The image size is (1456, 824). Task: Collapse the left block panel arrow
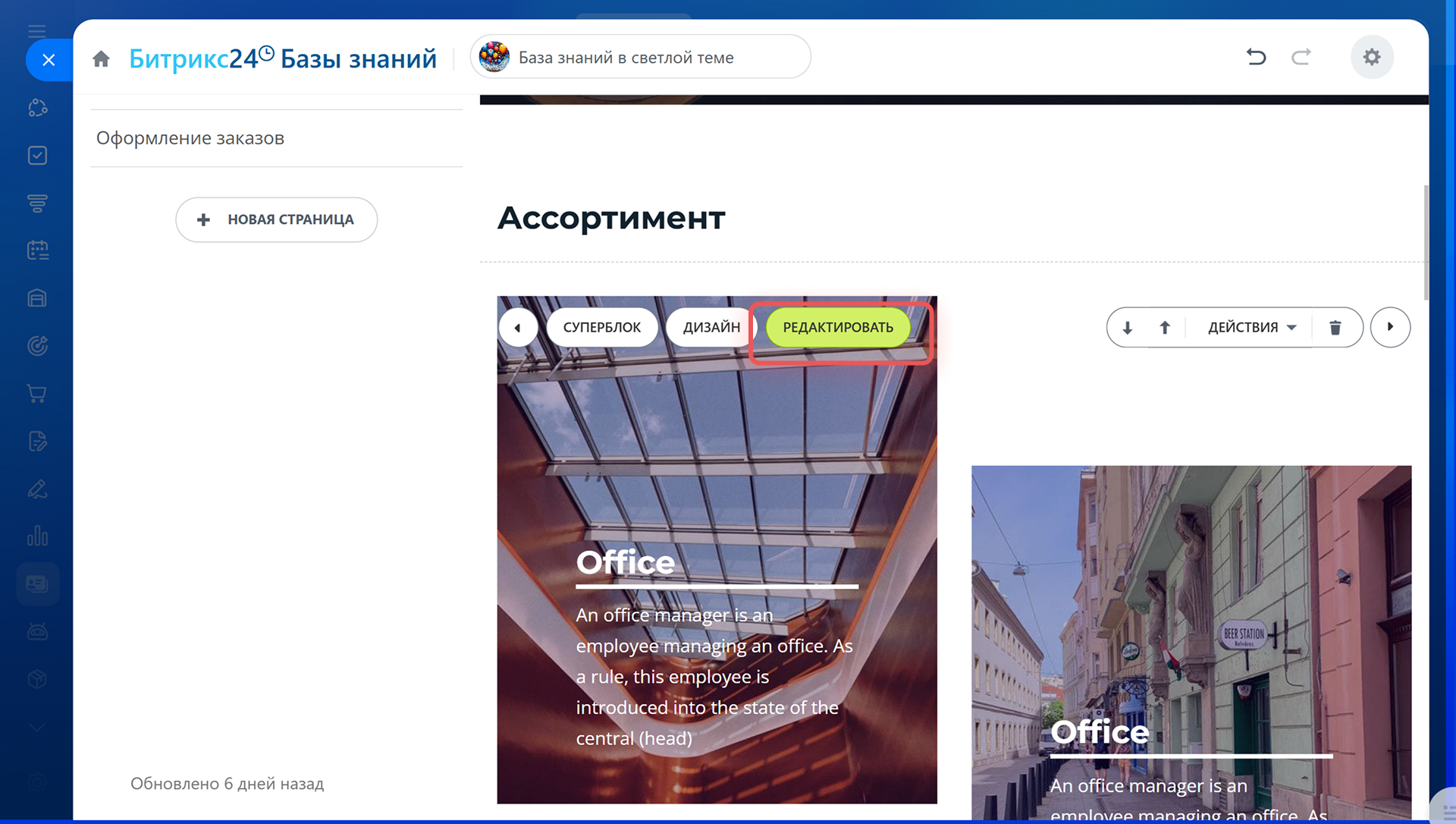click(x=518, y=328)
